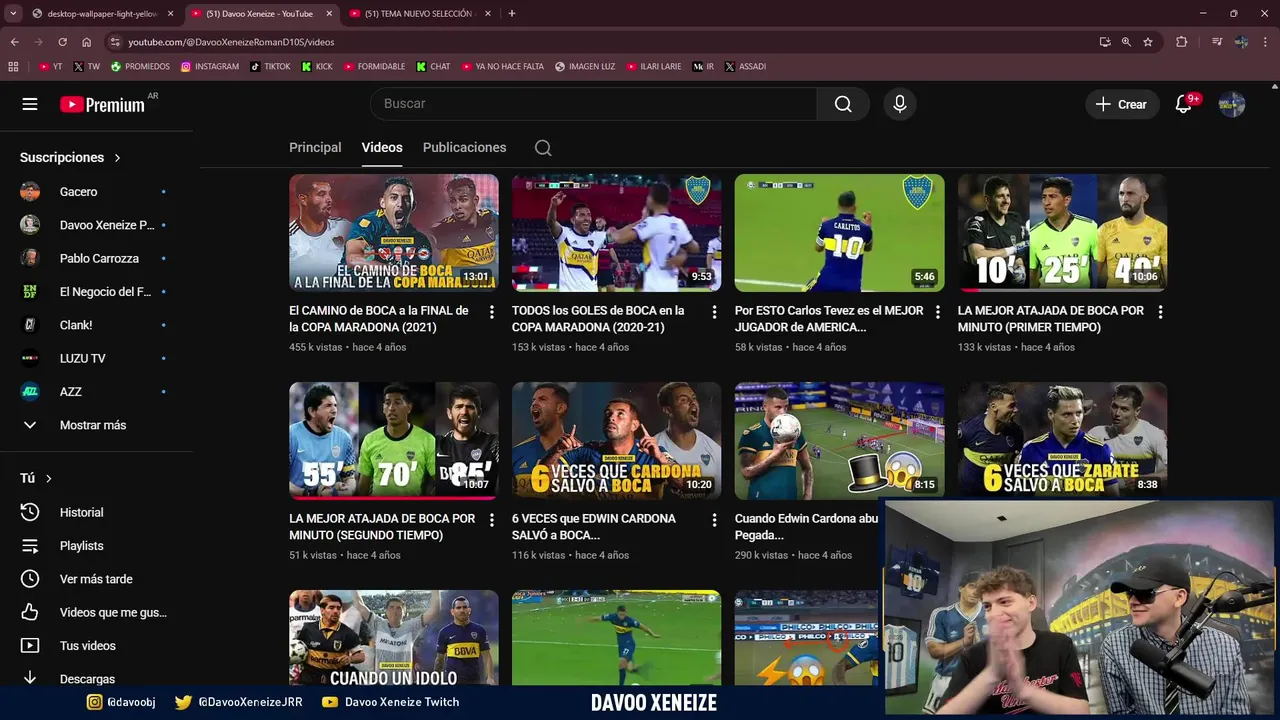Play El CAMINO de BOCA thumbnail
This screenshot has height=720, width=1280.
click(x=394, y=233)
